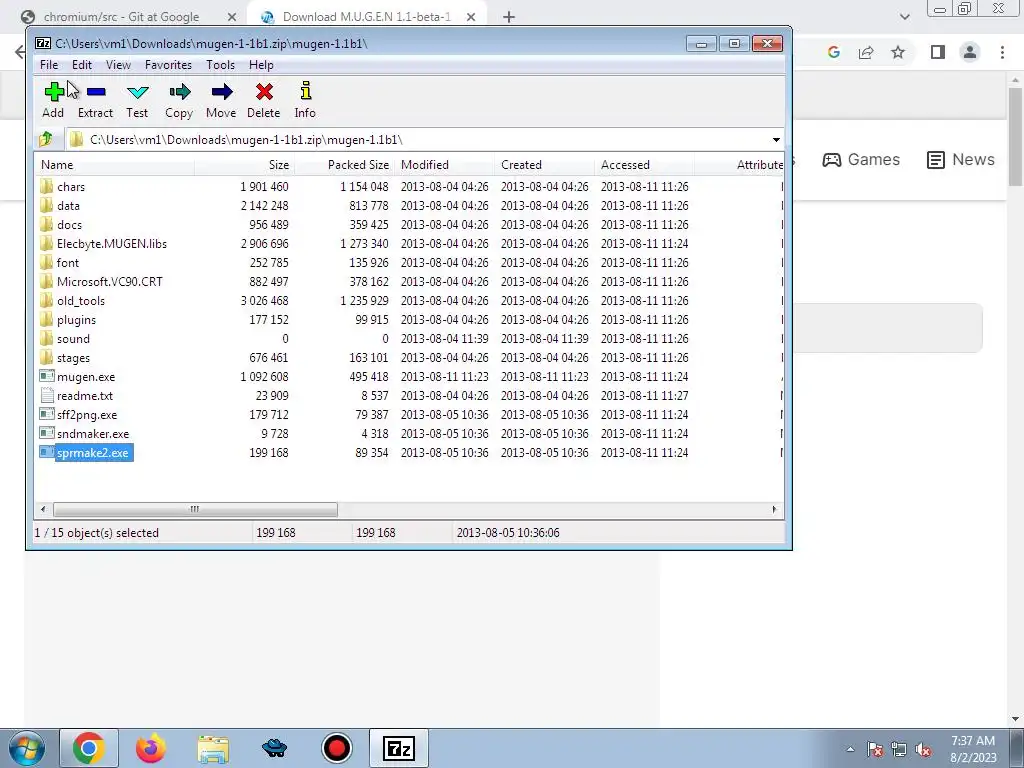This screenshot has height=768, width=1024.
Task: Click the Move toolbar icon
Action: click(221, 91)
